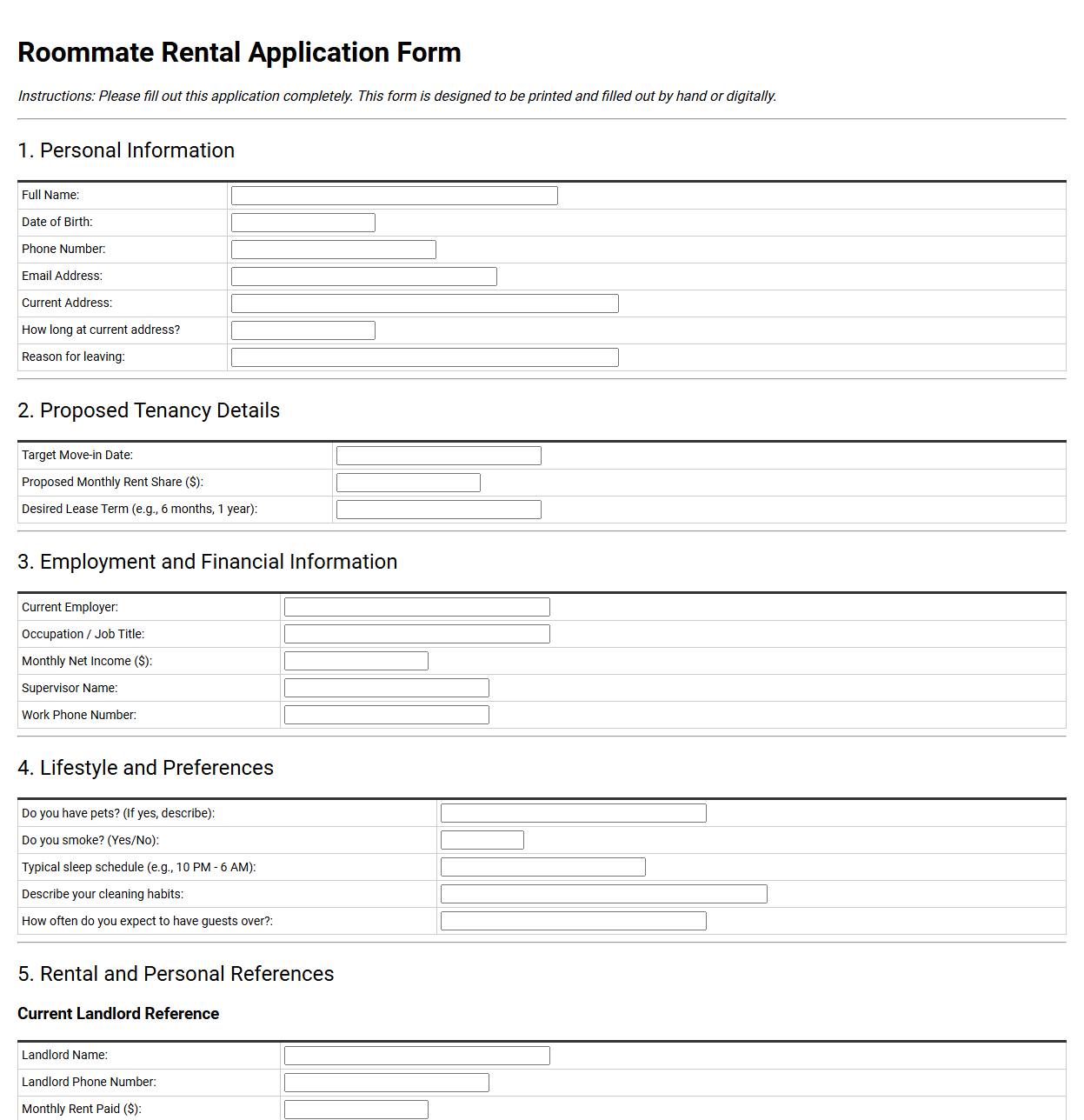Click the 'Describe your cleaning habits:' label
The height and width of the screenshot is (1120, 1084).
pos(103,894)
